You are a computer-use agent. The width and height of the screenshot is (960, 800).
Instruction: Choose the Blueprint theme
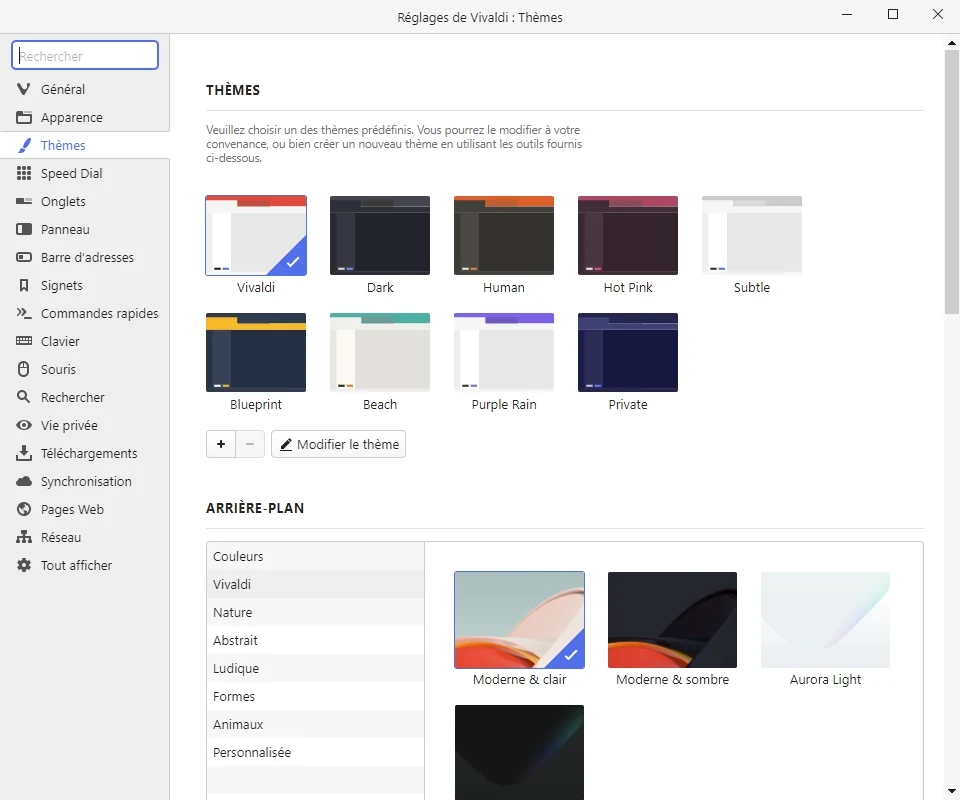coord(256,353)
